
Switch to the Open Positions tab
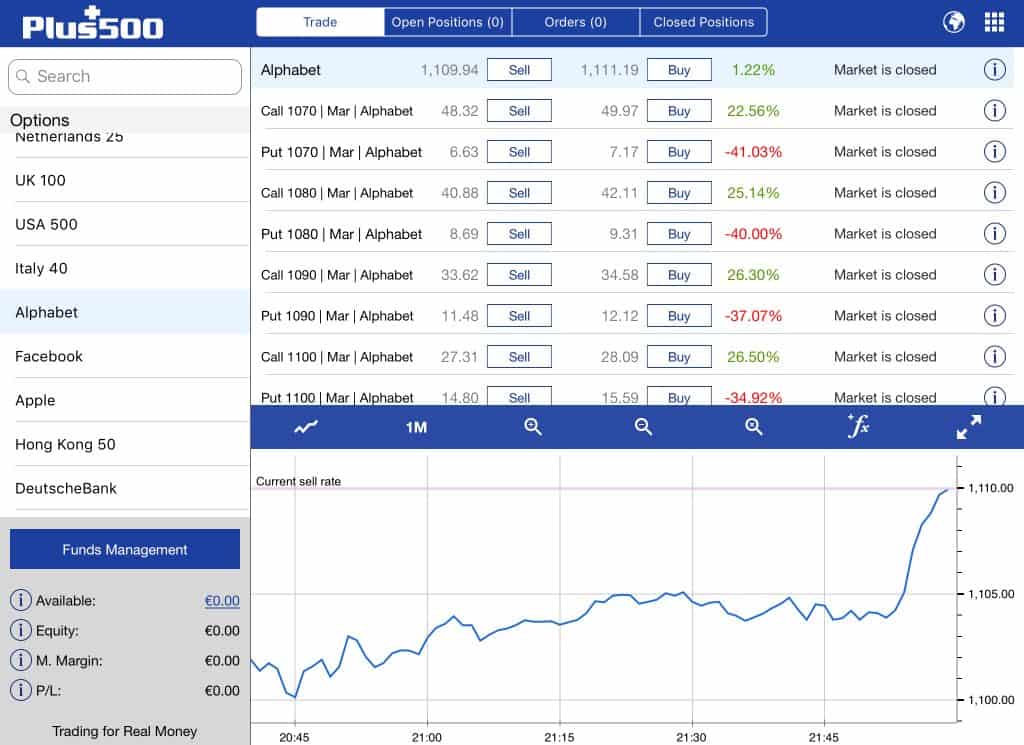(447, 22)
